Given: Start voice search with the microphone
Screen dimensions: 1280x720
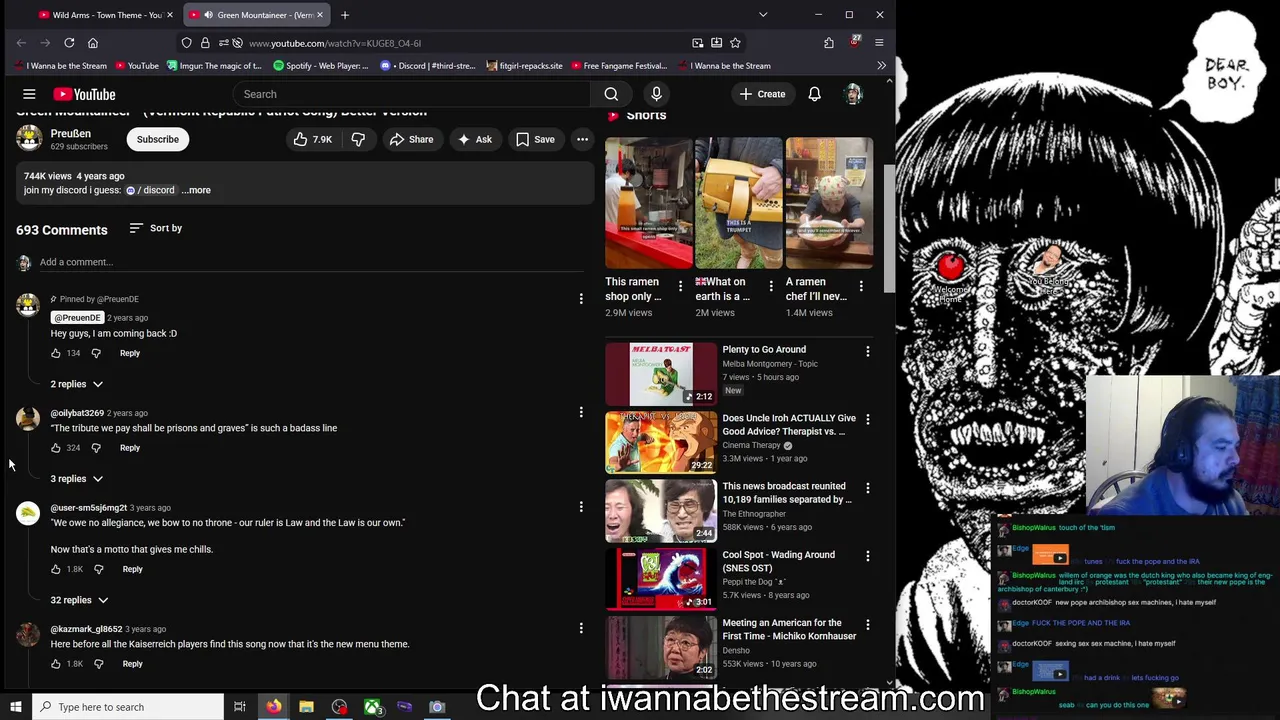Looking at the screenshot, I should coord(656,94).
